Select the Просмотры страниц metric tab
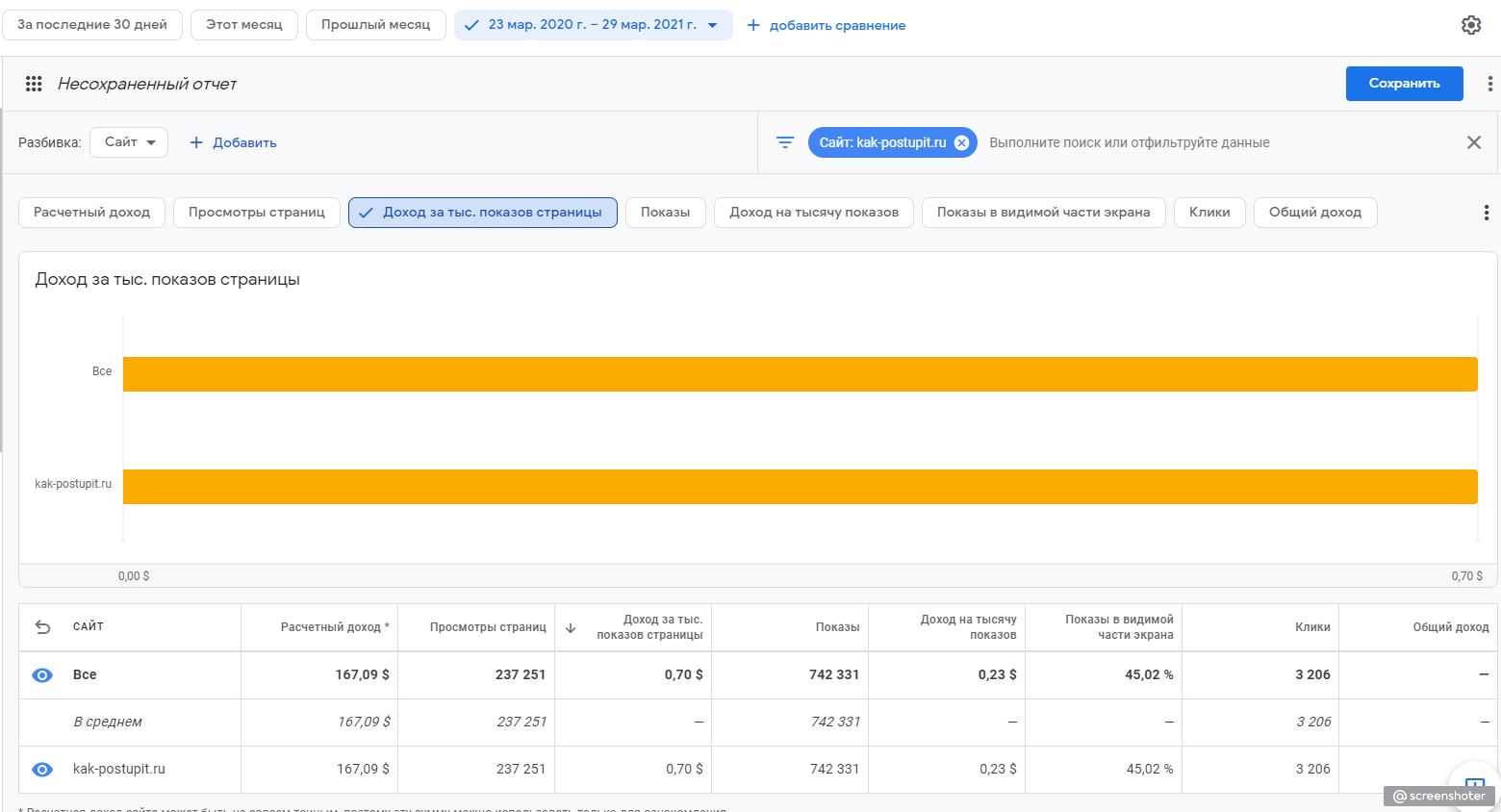 (x=256, y=213)
